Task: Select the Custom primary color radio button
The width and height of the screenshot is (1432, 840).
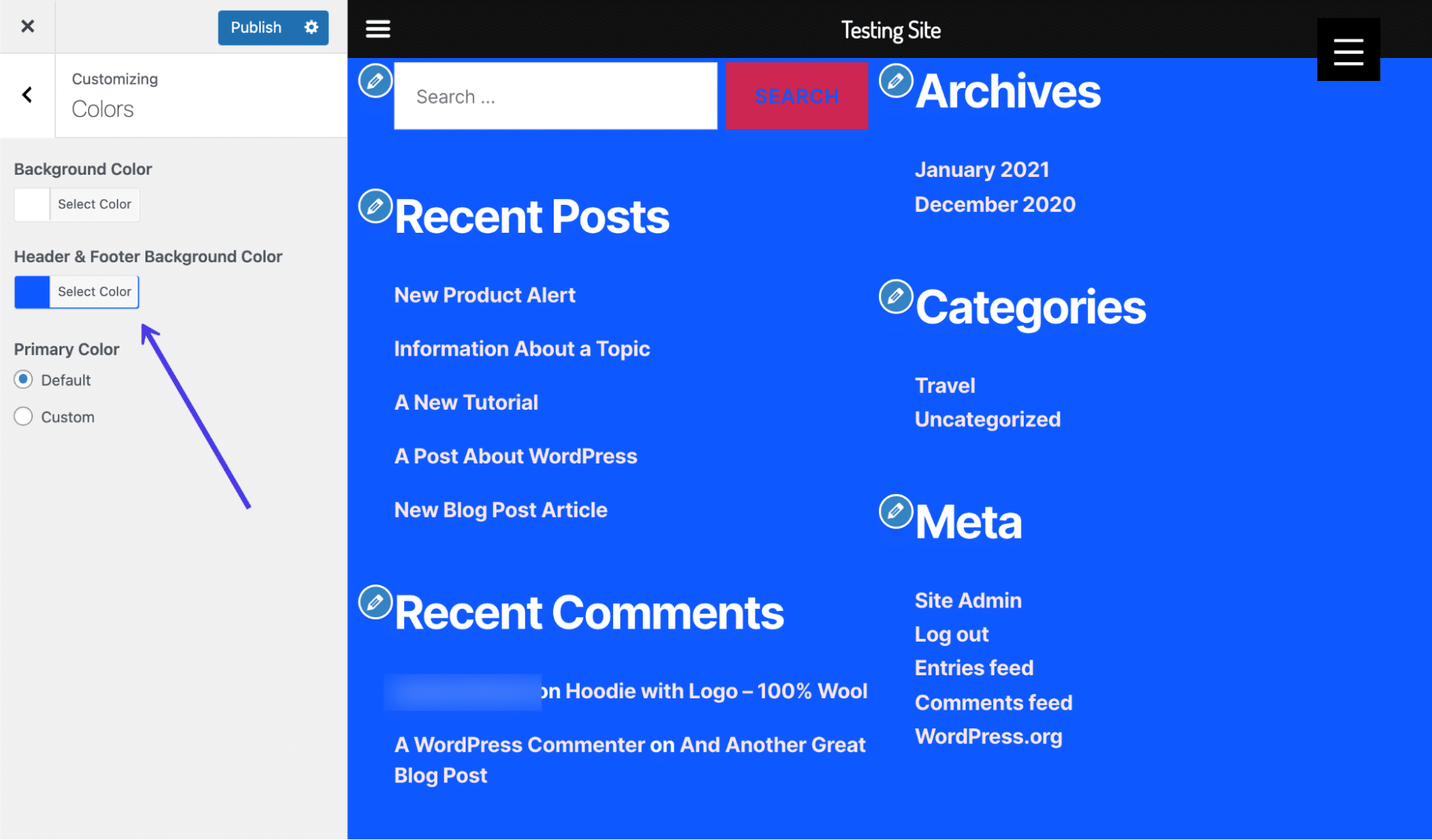Action: click(x=24, y=417)
